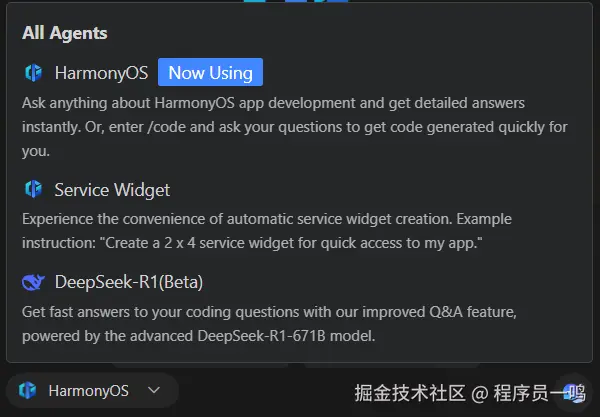Click the "Ask anything about HarmonyOS" description

click(x=150, y=103)
